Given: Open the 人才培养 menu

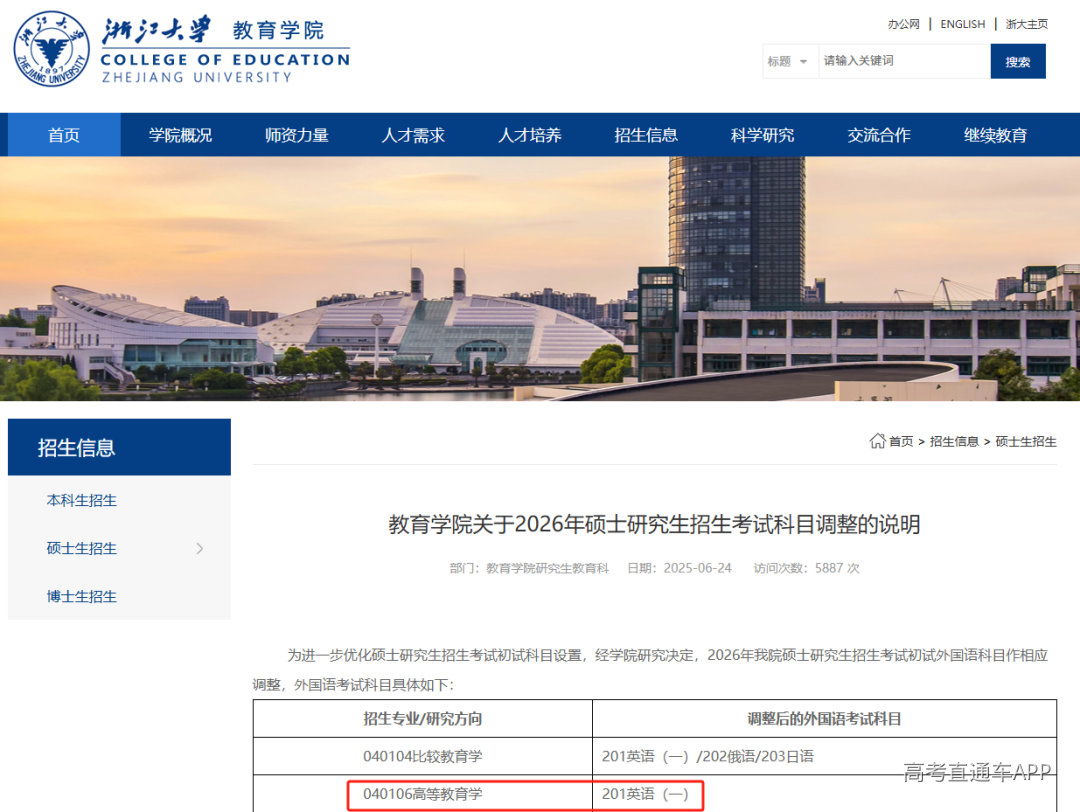Looking at the screenshot, I should pyautogui.click(x=530, y=135).
